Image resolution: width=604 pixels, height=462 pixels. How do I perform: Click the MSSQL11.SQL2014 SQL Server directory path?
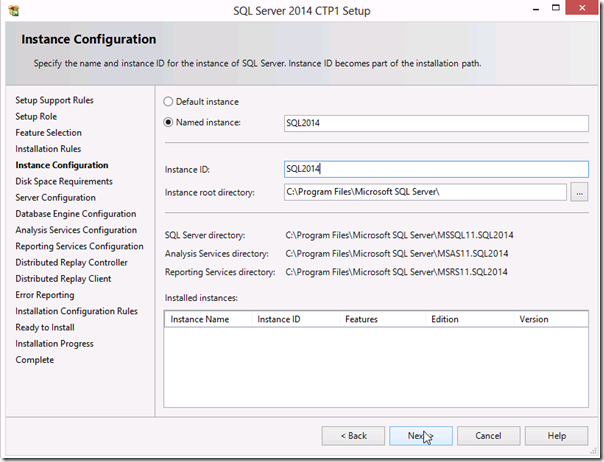(399, 235)
